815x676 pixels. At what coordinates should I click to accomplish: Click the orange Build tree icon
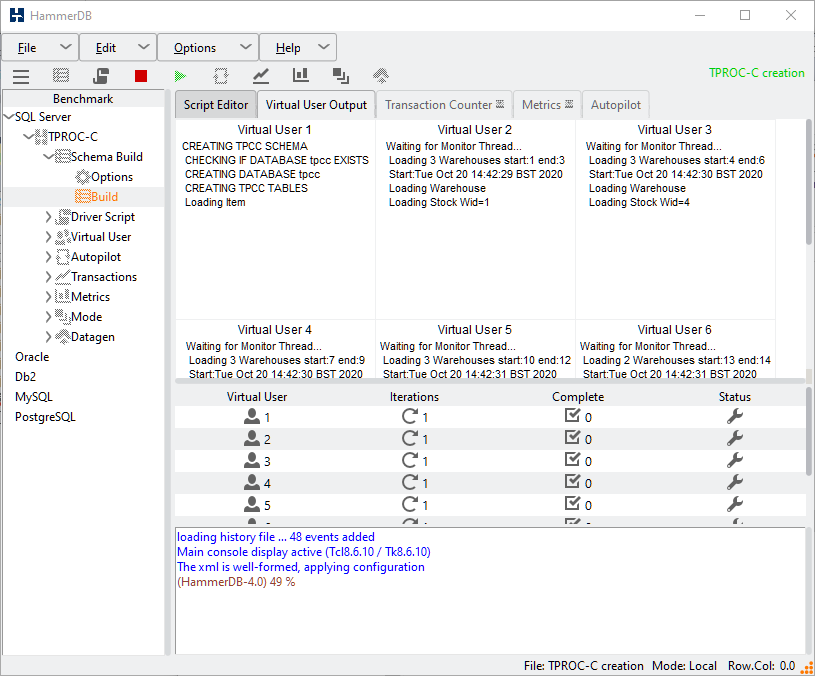pos(83,196)
